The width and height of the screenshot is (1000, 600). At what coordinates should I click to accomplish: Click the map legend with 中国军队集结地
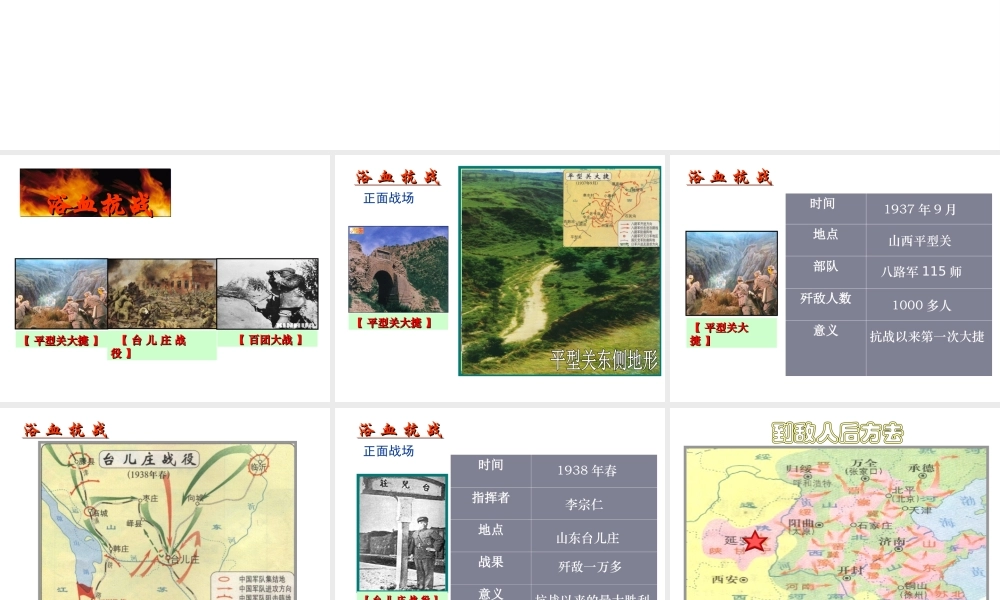pyautogui.click(x=253, y=587)
